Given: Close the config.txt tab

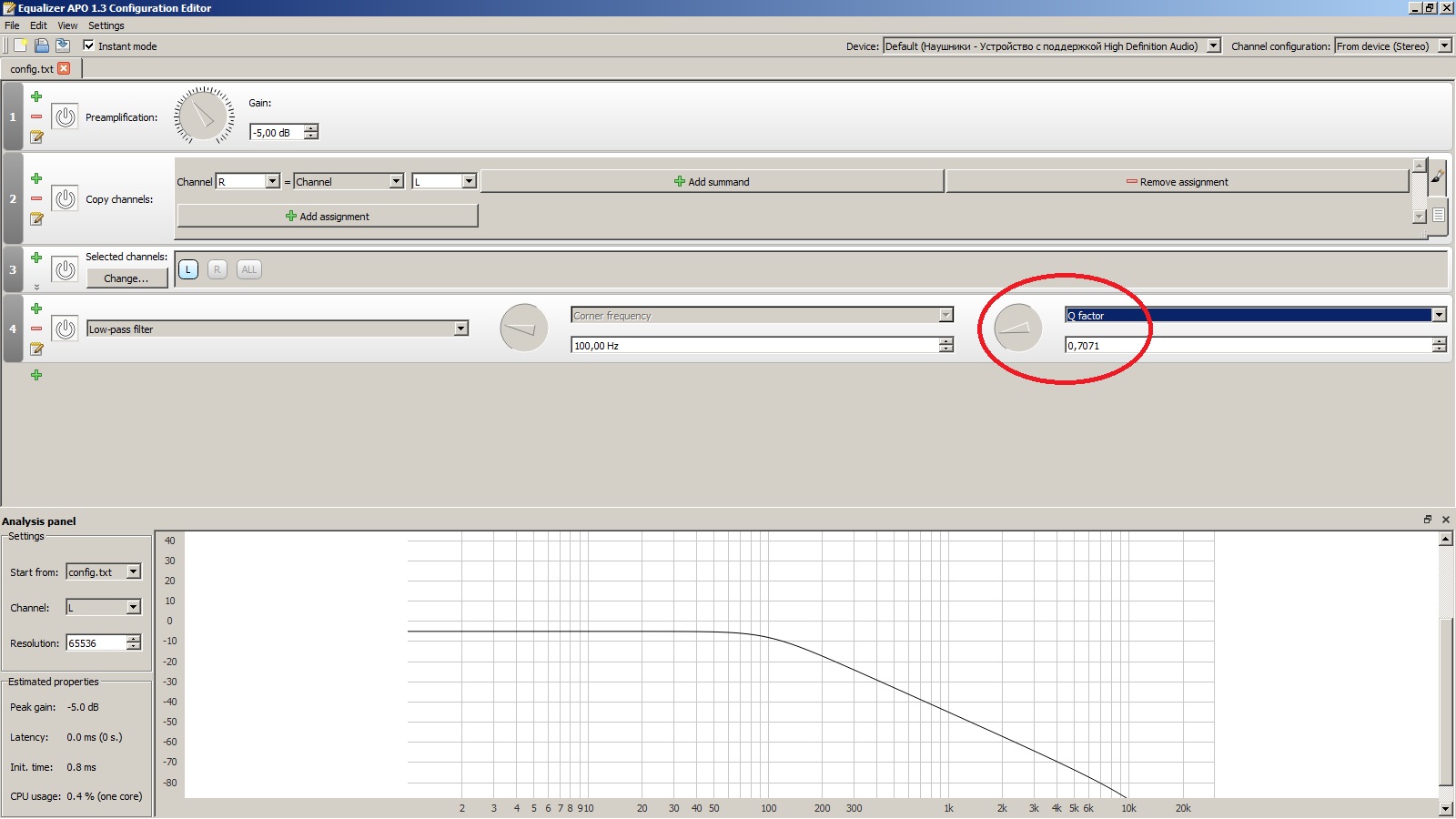Looking at the screenshot, I should click(64, 68).
